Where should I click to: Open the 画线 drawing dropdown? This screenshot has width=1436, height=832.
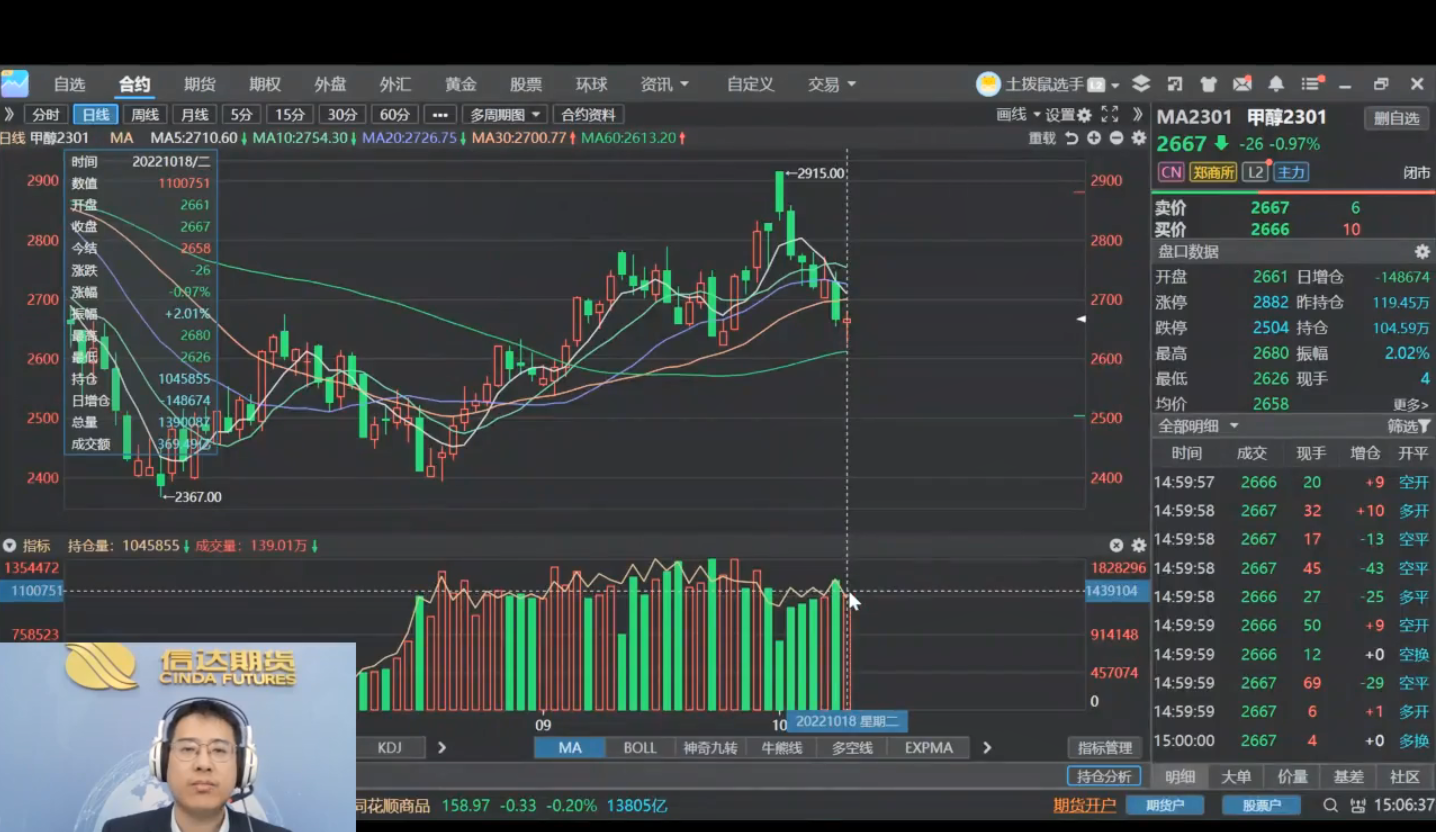[1018, 115]
